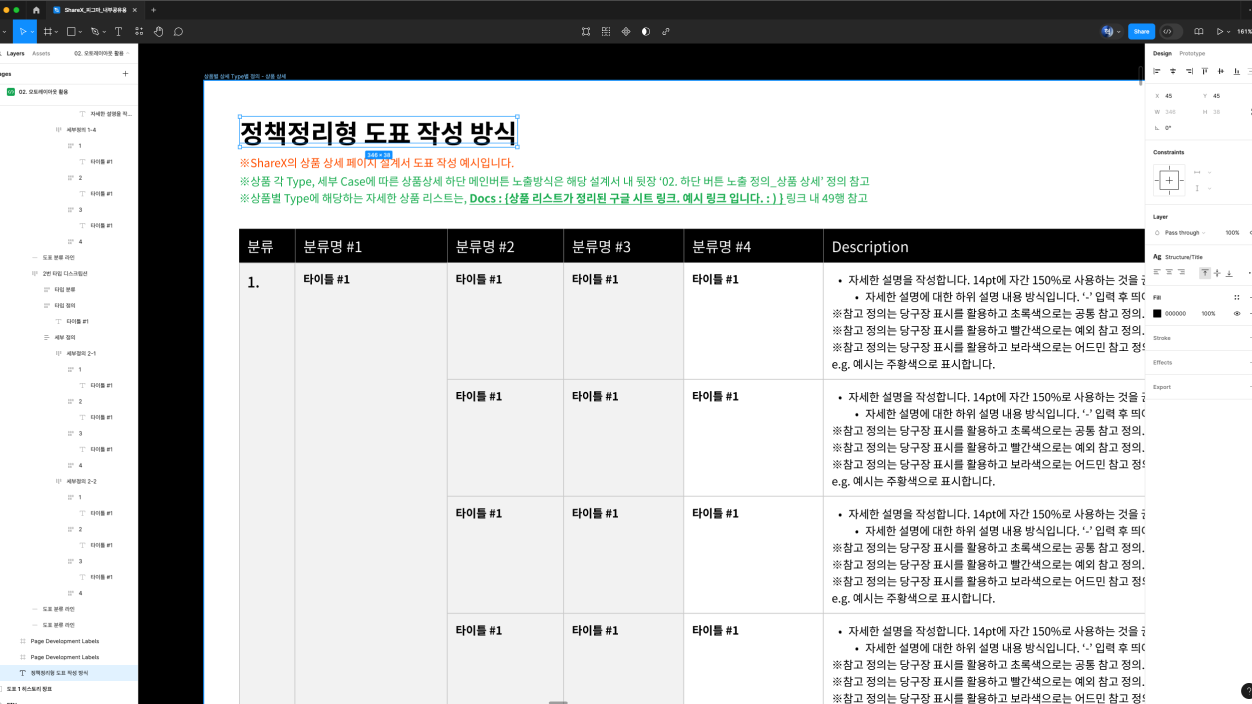Open the shape tool dropdown arrow

tap(81, 32)
